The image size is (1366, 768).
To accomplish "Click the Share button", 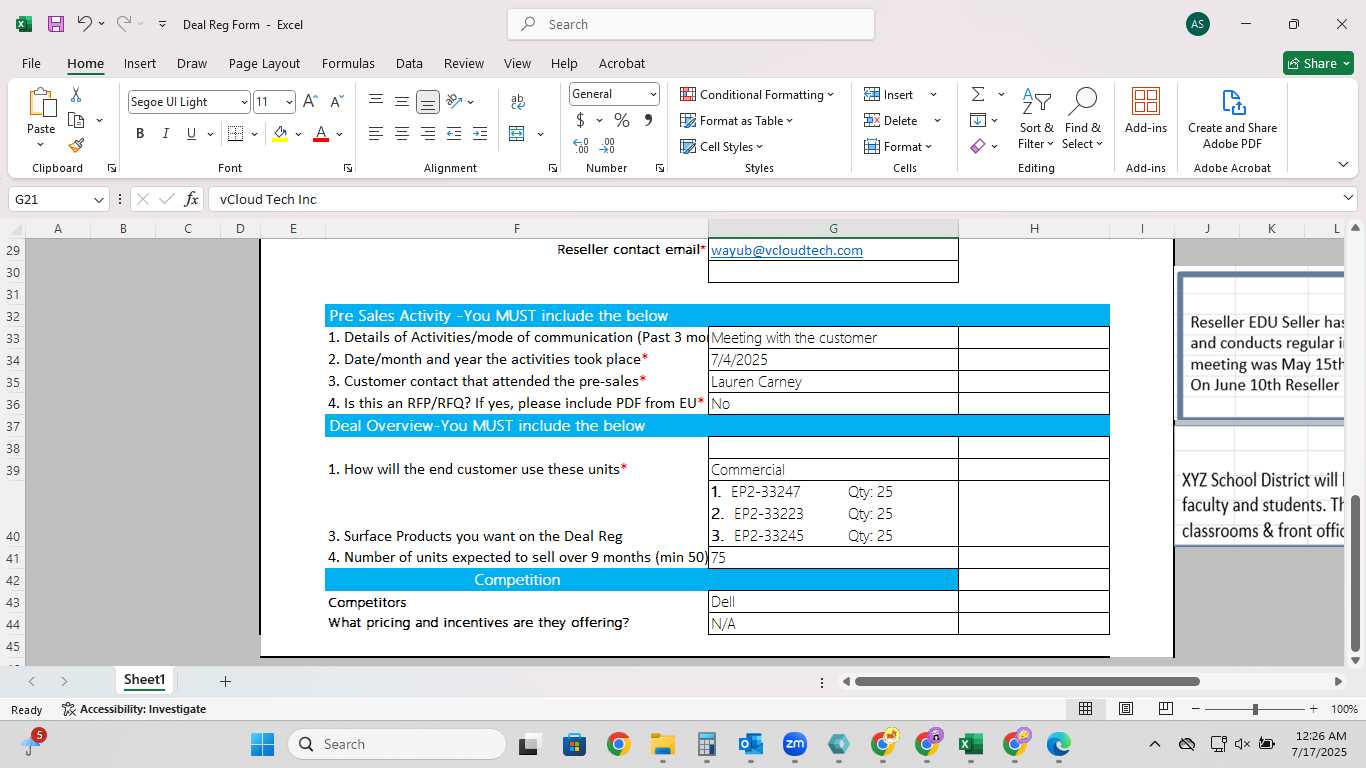I will (x=1318, y=63).
